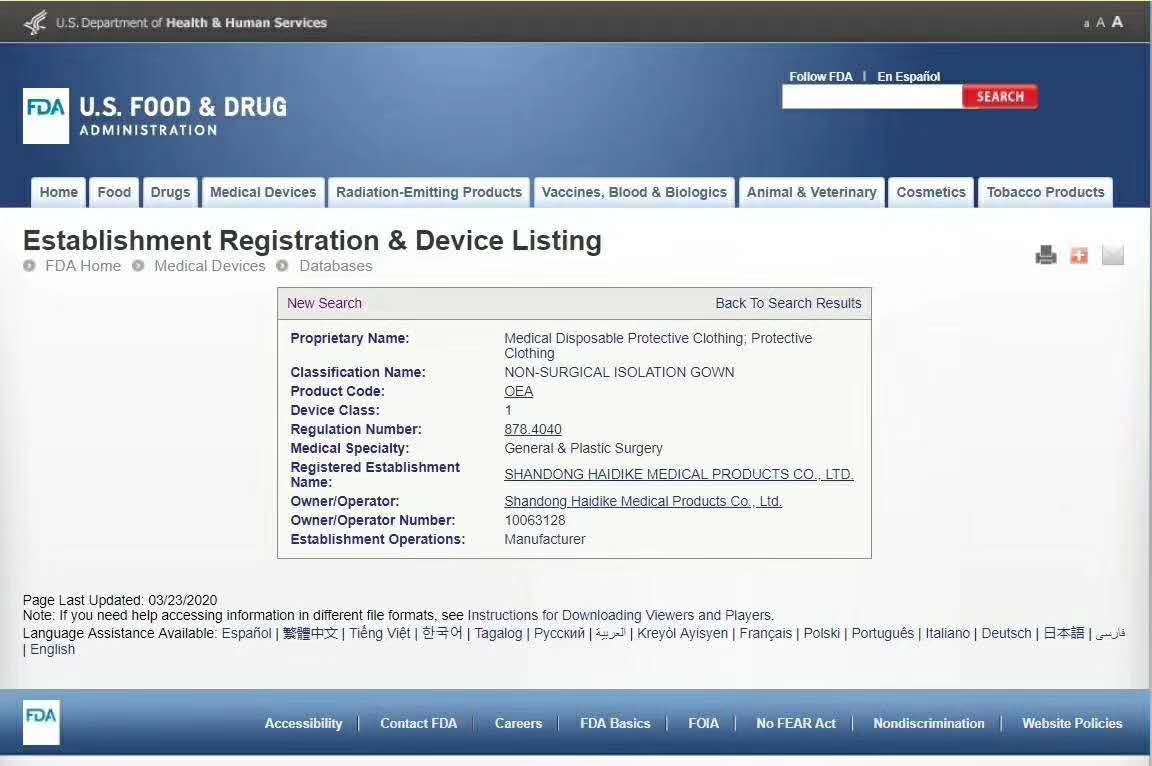Click the email envelope icon
The width and height of the screenshot is (1152, 766).
tap(1113, 255)
